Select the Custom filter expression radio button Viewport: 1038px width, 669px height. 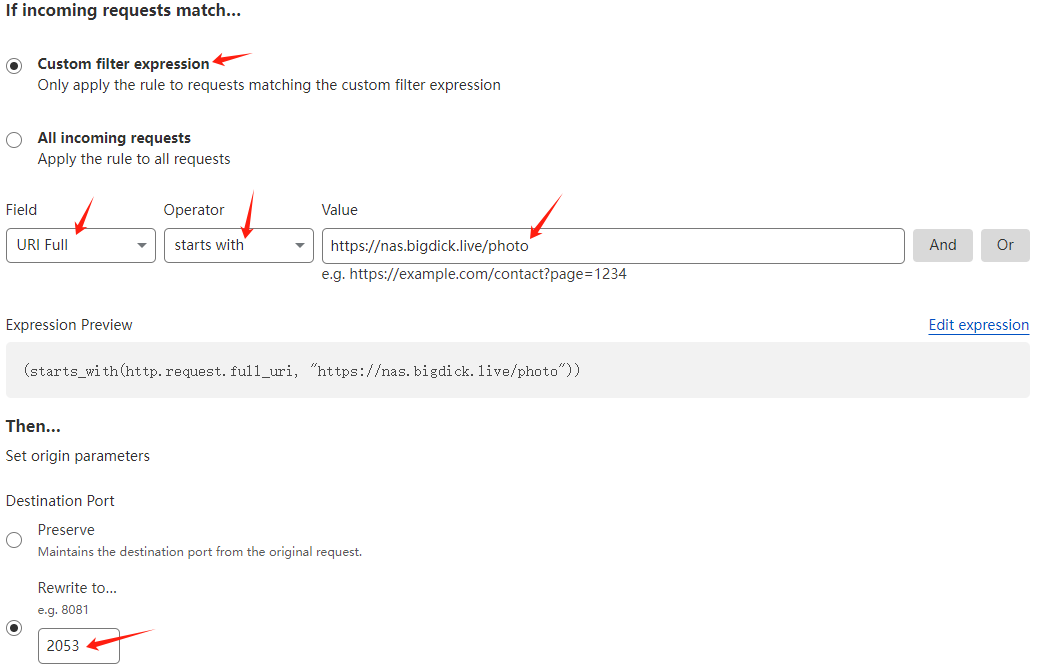14,65
